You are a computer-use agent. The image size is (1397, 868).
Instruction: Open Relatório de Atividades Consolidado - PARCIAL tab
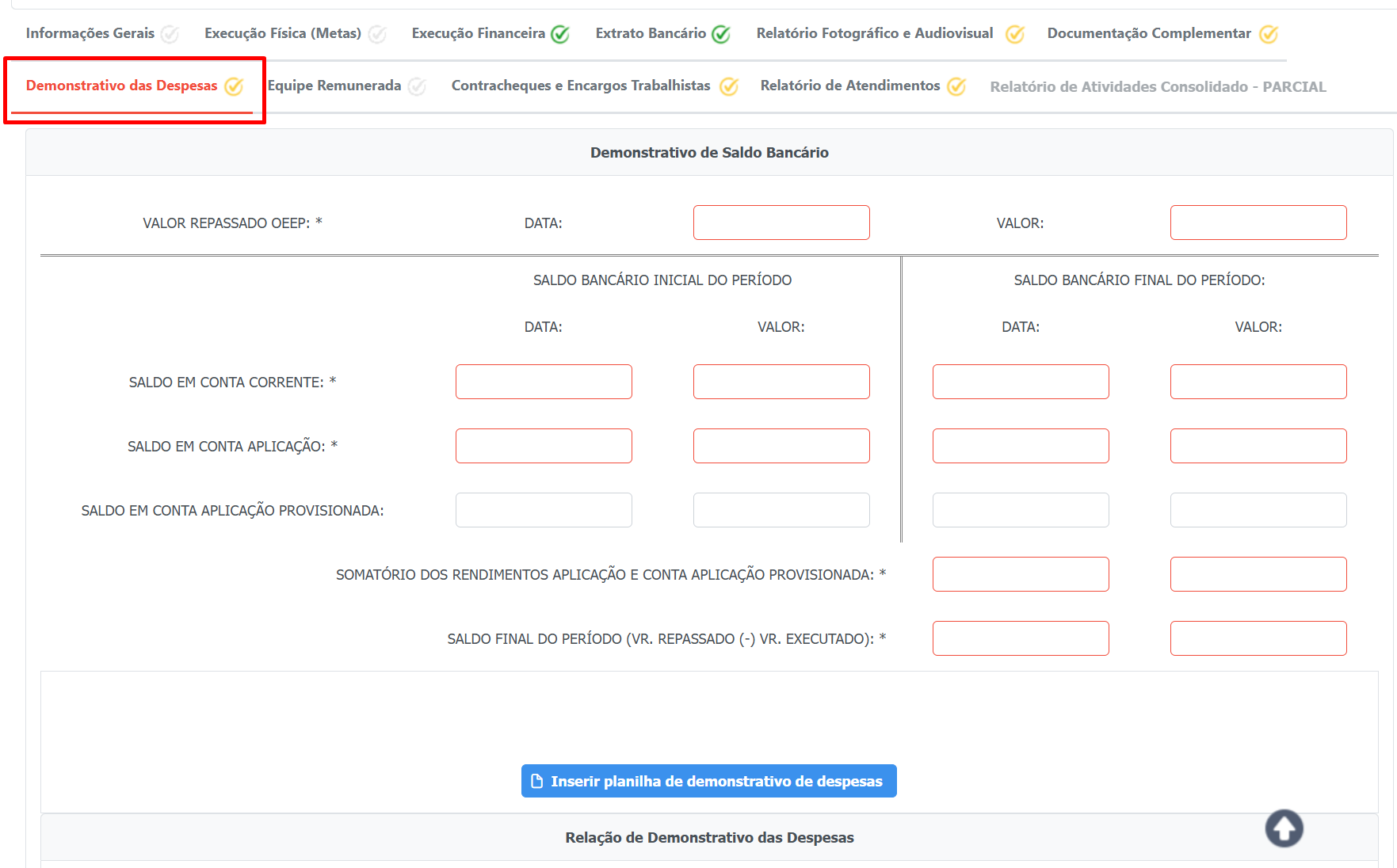click(x=1157, y=86)
